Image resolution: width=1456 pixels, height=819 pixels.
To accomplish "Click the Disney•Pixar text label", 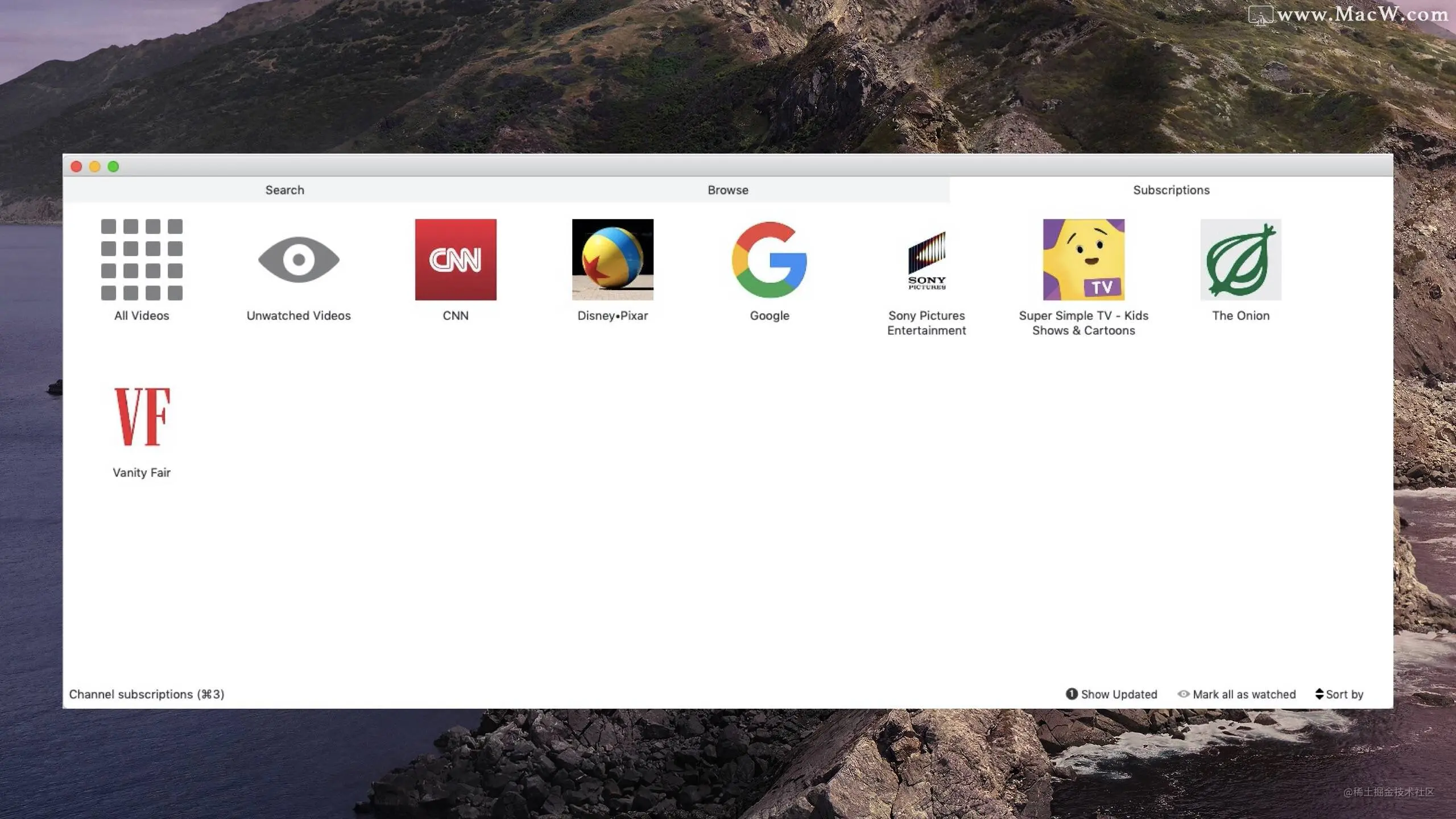I will coord(613,316).
